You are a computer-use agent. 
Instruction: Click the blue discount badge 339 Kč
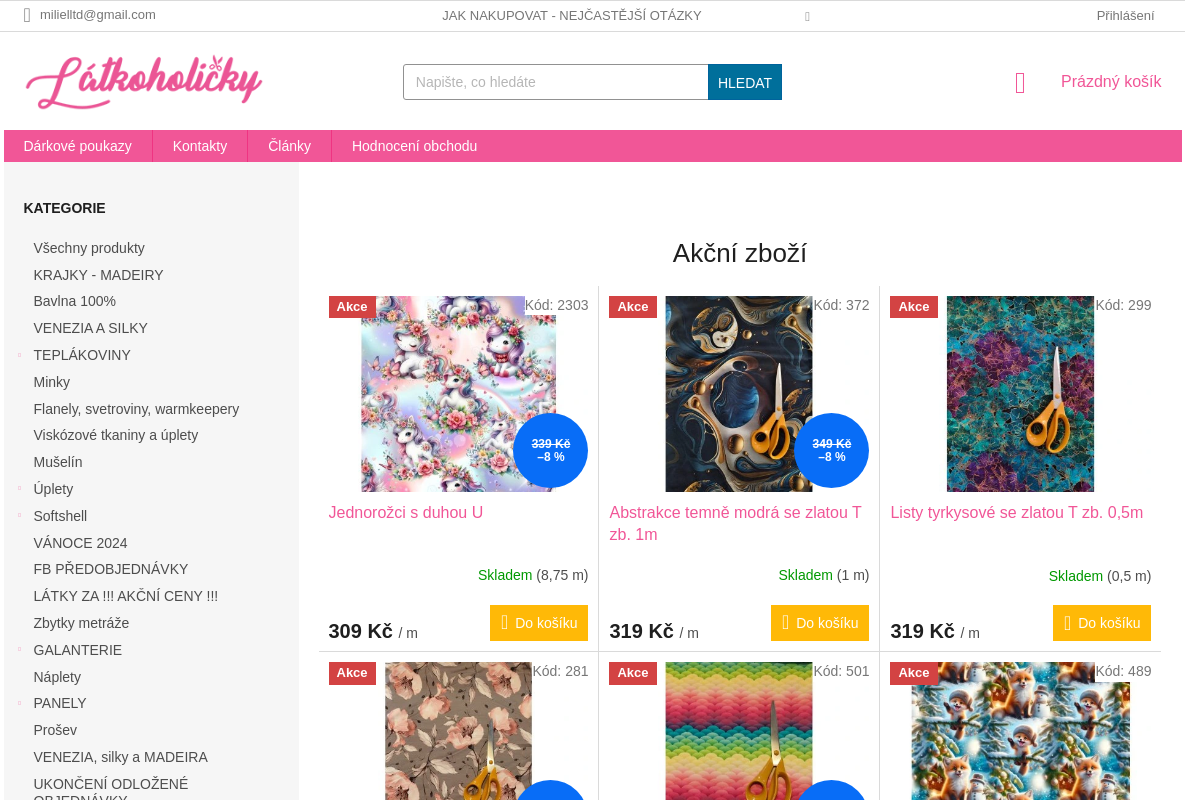(x=550, y=450)
